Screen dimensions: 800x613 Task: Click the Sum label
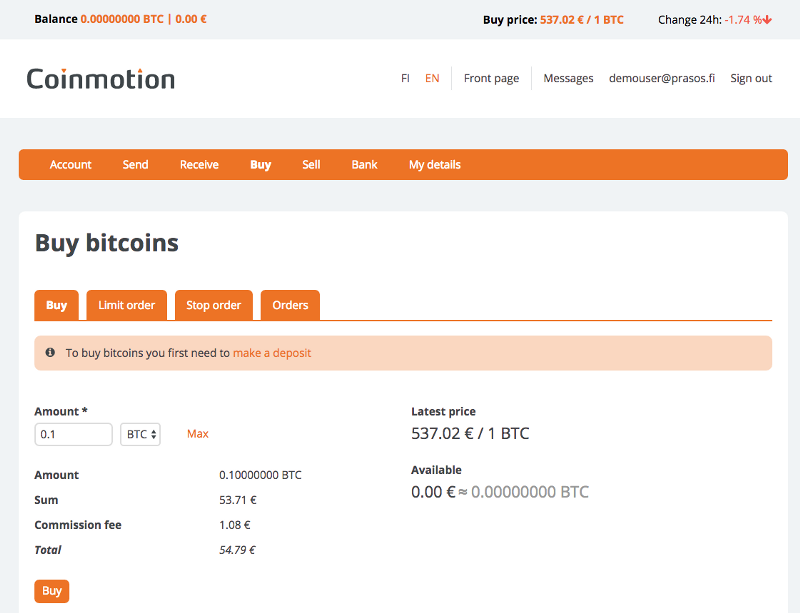click(x=46, y=500)
